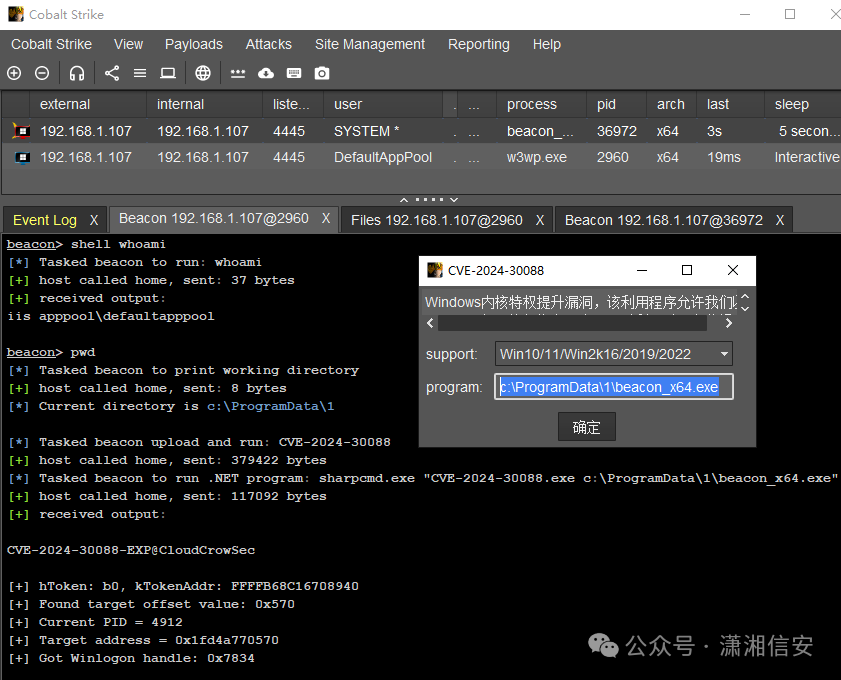Sort sessions by arch column header
841x680 pixels.
coord(670,104)
